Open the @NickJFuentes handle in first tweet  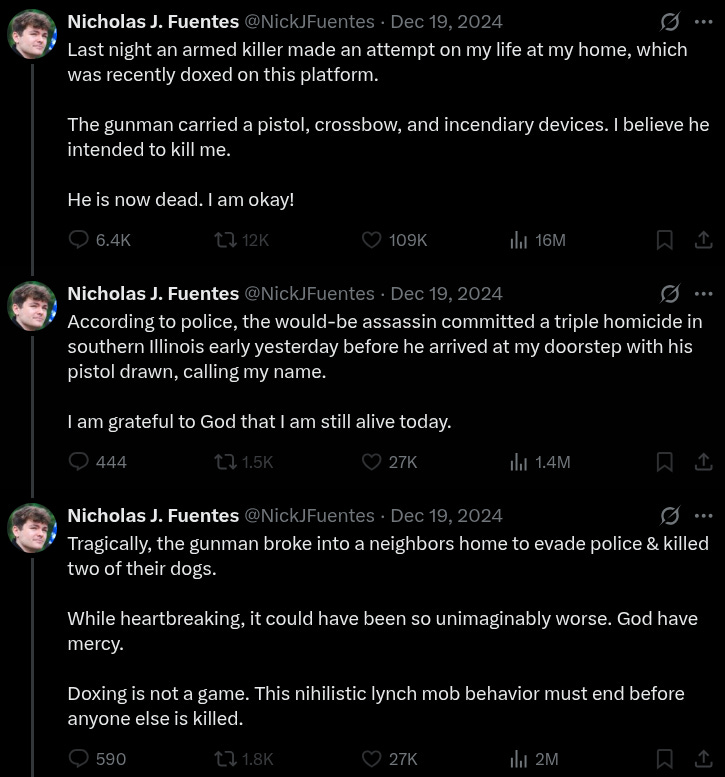pos(309,21)
